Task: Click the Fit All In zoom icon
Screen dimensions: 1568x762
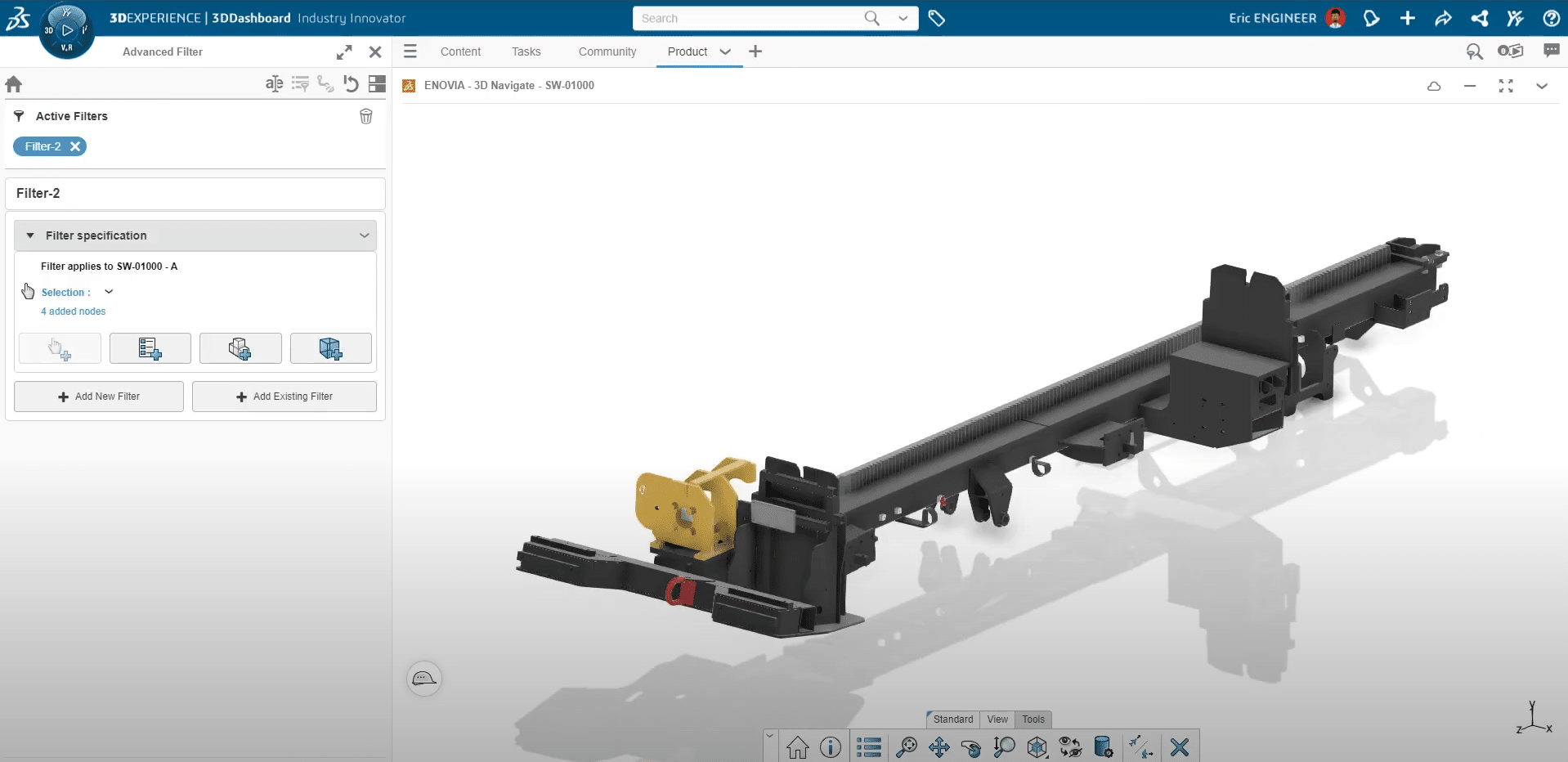Action: pyautogui.click(x=906, y=747)
